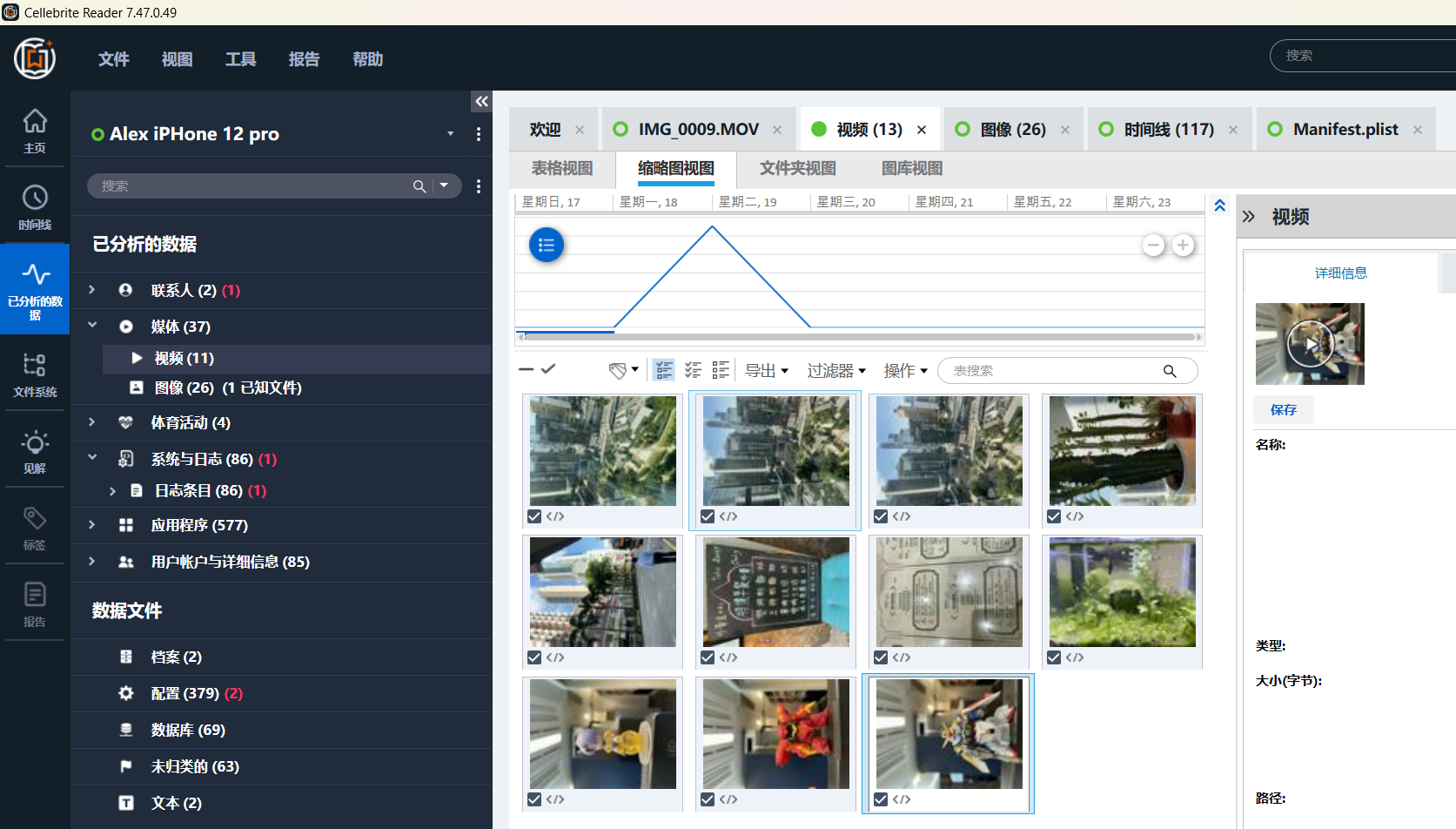
Task: Click the magnifier in the 表搜索 box
Action: click(1170, 371)
